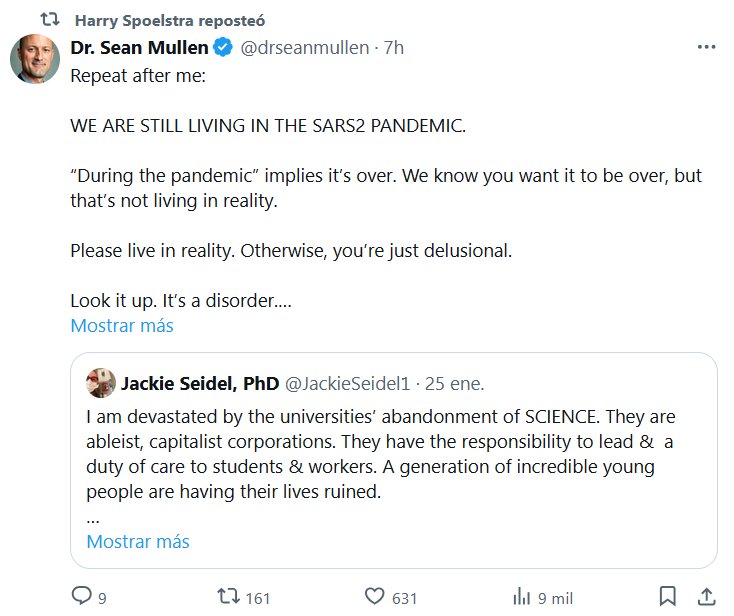Open the three-dot more options menu
Viewport: 734px width, 616px height.
pos(706,48)
